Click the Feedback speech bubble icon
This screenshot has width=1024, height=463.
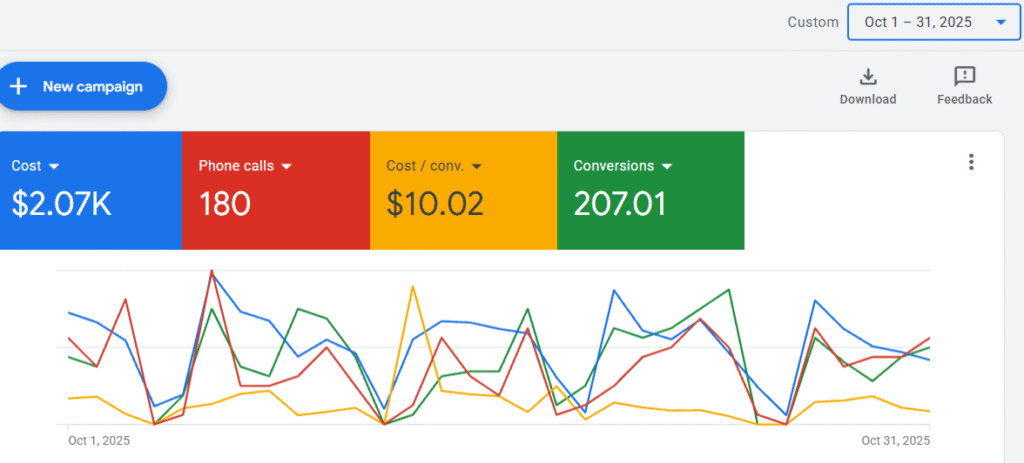pyautogui.click(x=964, y=77)
